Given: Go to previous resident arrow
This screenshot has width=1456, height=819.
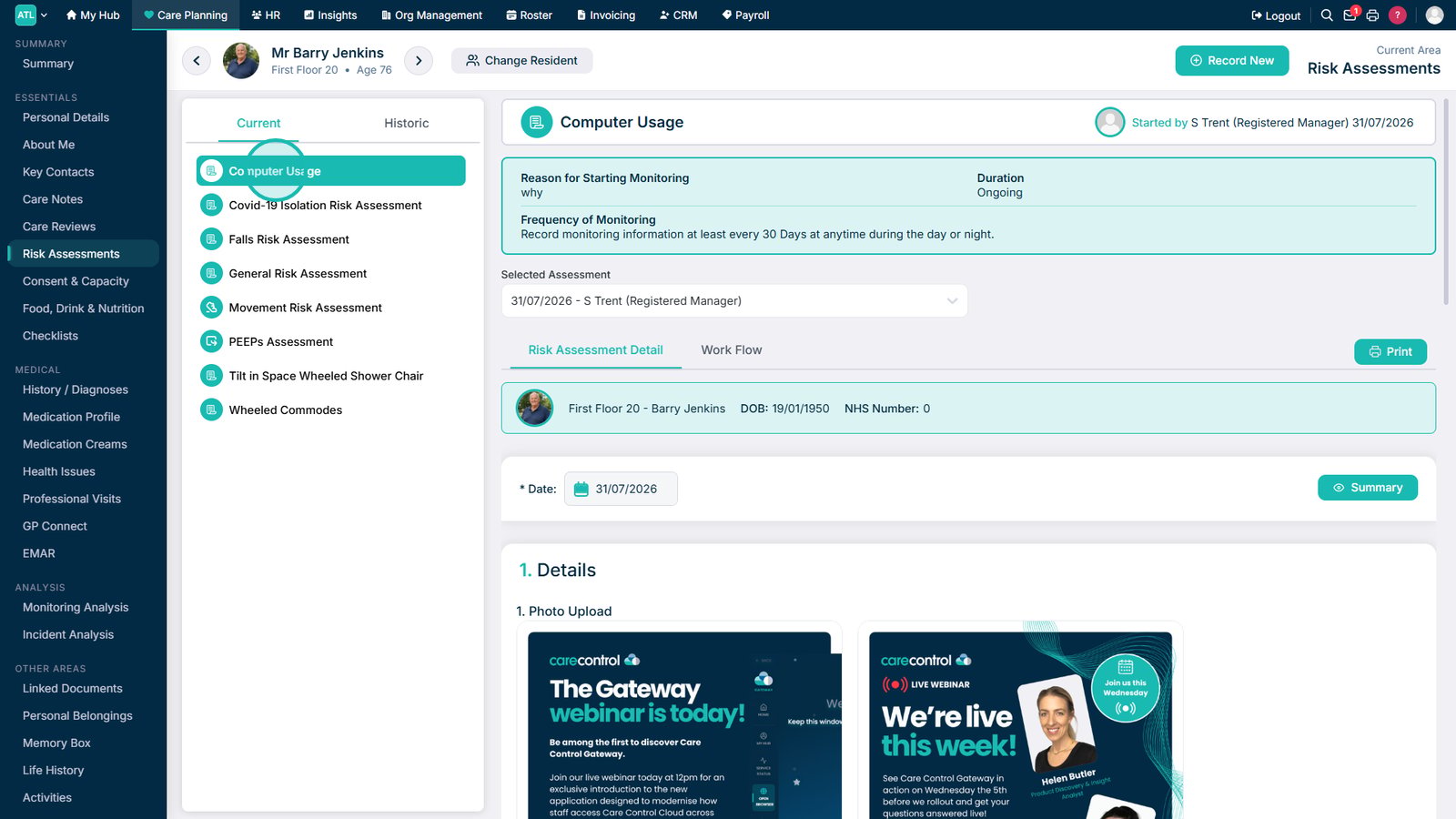Looking at the screenshot, I should click(196, 61).
